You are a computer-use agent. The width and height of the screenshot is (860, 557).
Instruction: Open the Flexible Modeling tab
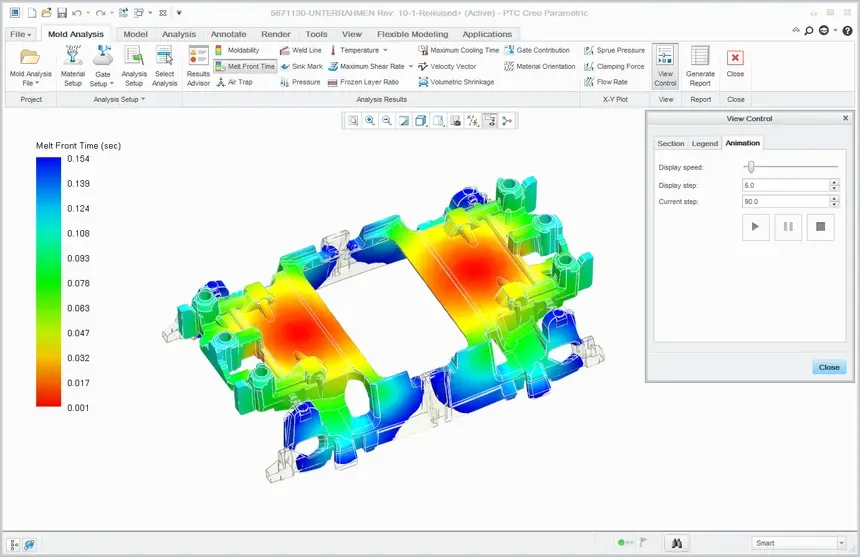412,34
